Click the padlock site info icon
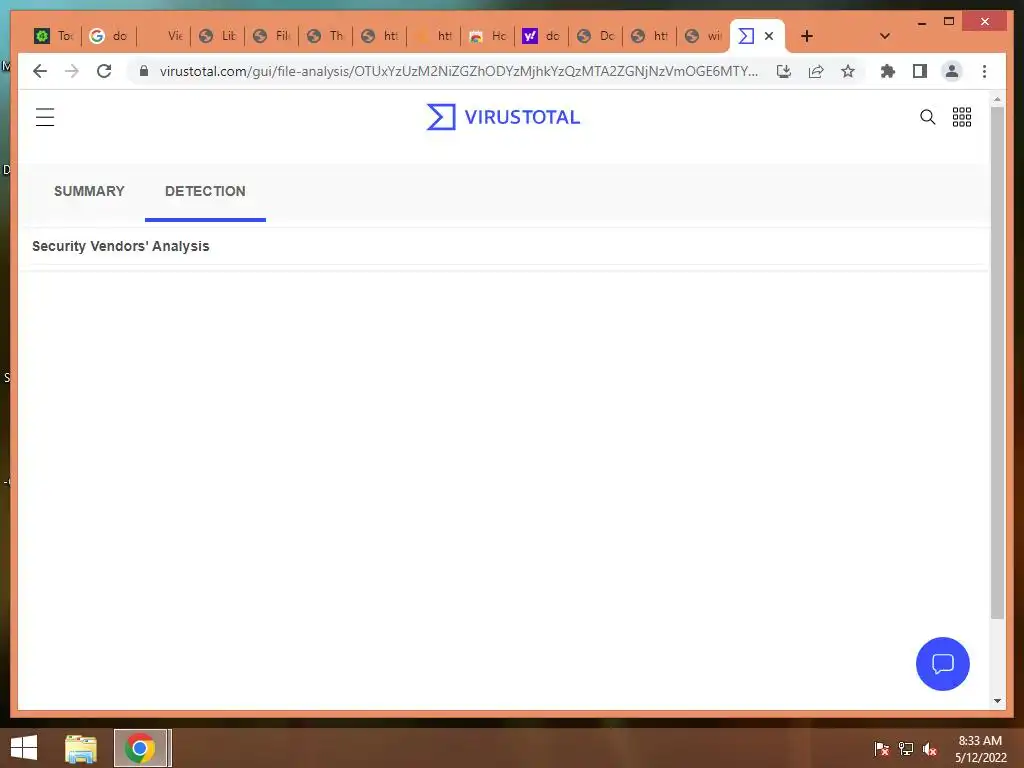Screen dimensions: 1024x768 coord(144,71)
